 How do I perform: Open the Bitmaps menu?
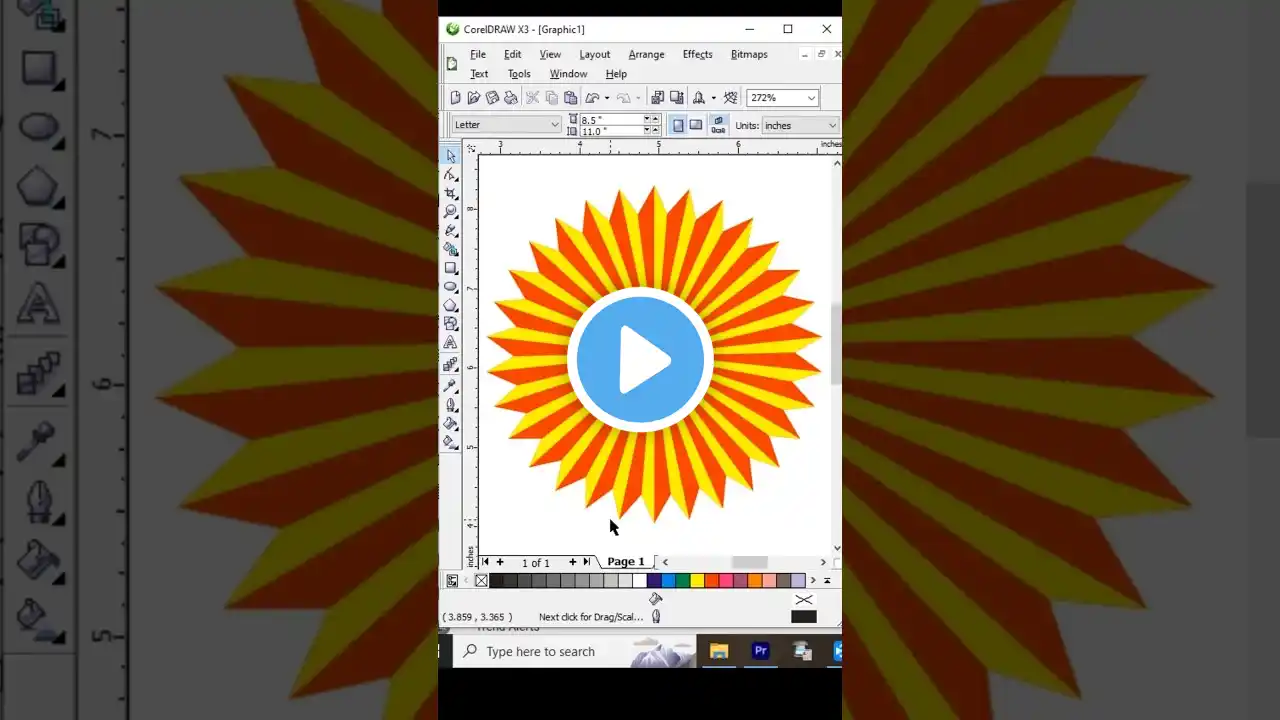coord(749,54)
